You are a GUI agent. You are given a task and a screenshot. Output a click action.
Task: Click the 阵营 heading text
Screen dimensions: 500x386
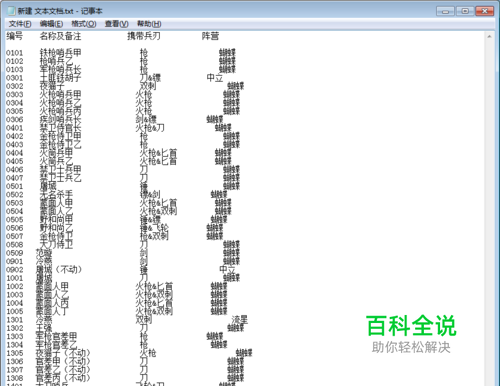tap(210, 36)
